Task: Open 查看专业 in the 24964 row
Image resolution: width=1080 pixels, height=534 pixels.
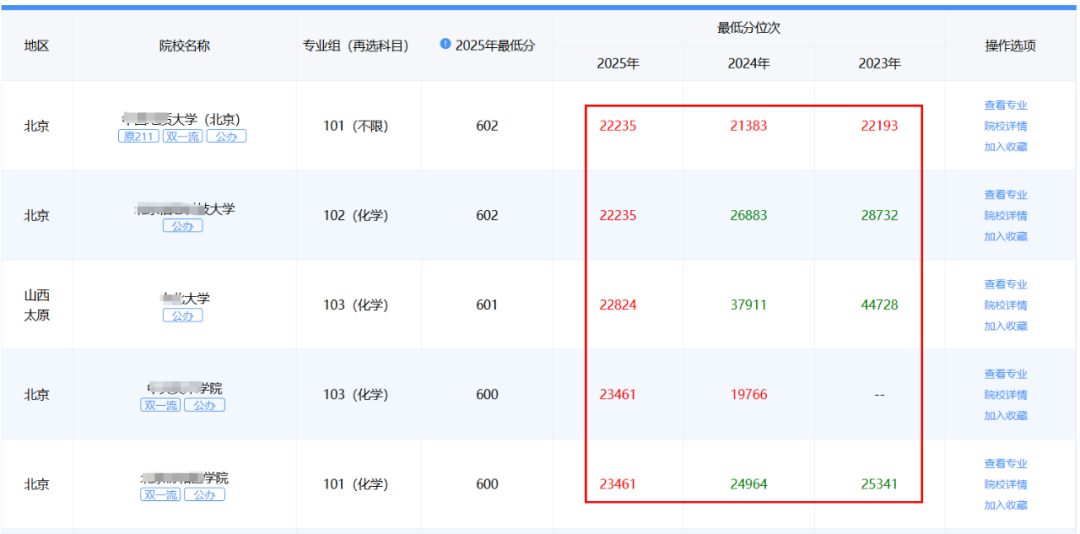Action: (1006, 464)
